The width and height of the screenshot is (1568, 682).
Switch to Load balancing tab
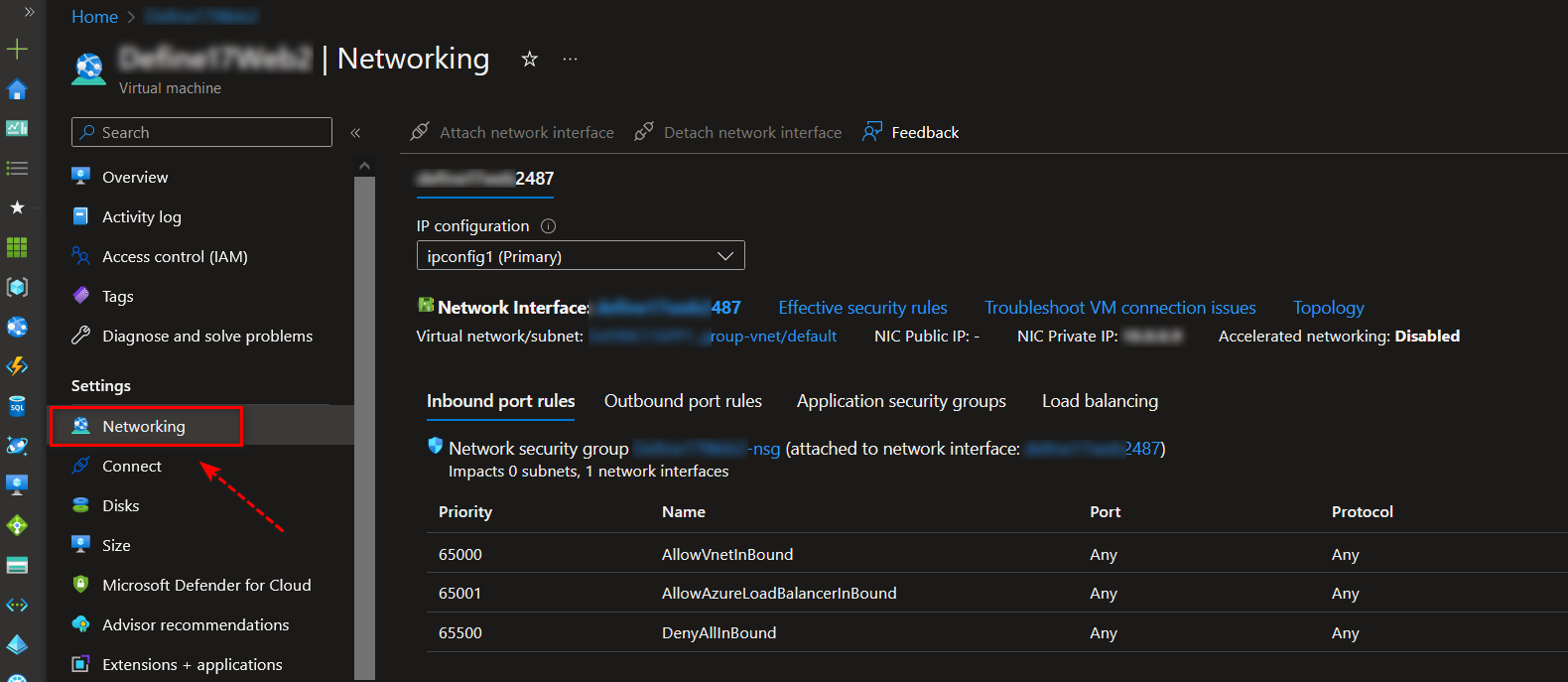1100,401
